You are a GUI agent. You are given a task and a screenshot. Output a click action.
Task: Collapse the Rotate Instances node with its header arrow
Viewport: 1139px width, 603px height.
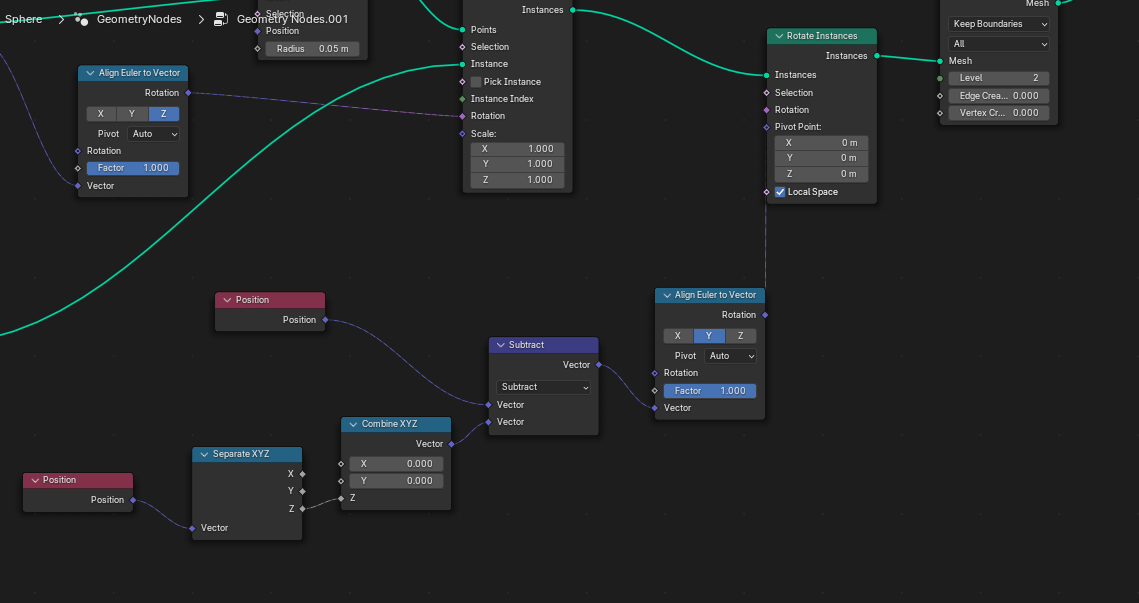tap(777, 36)
